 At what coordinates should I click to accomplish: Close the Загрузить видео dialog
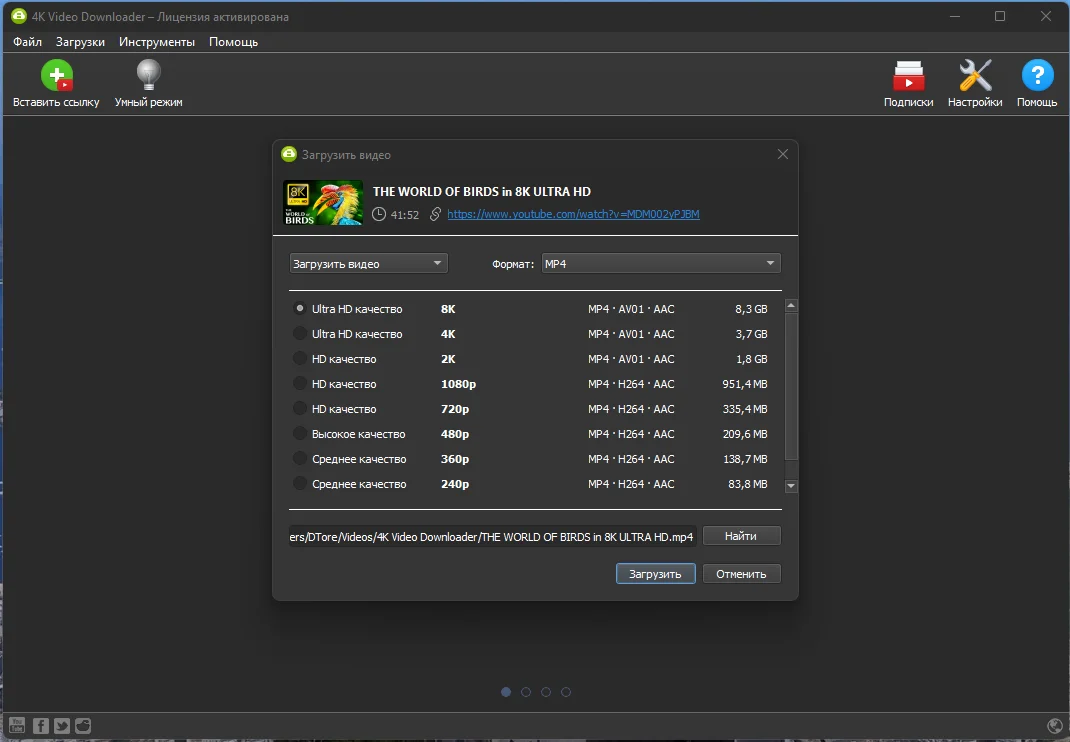tap(783, 154)
